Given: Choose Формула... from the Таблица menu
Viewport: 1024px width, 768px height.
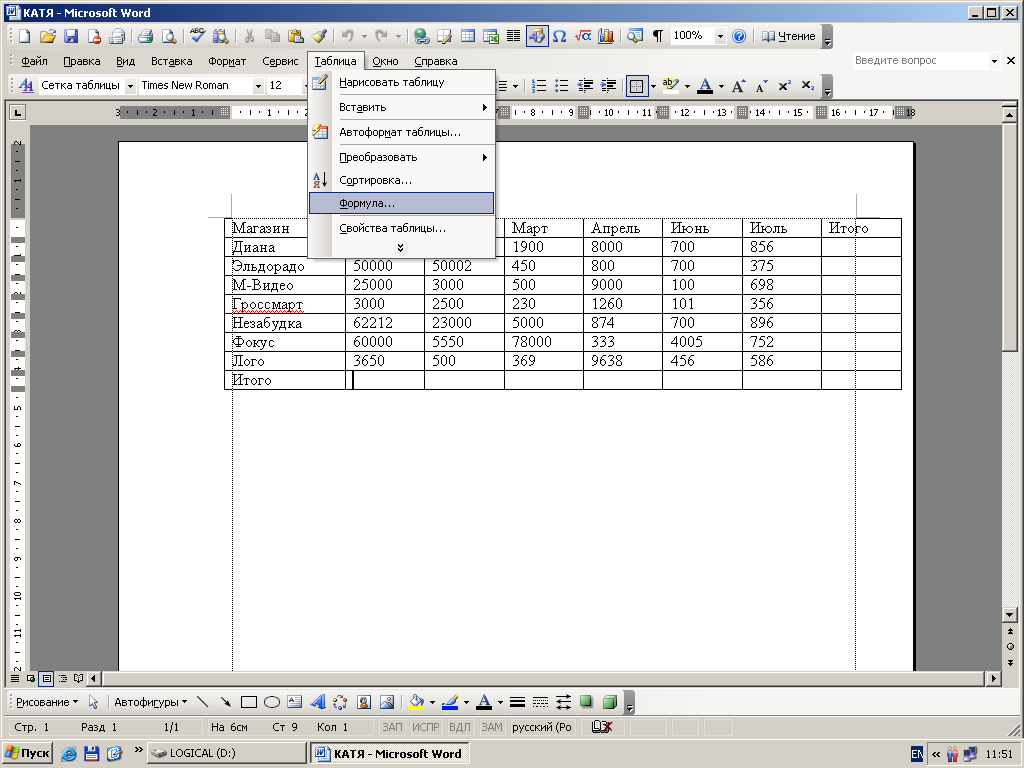Looking at the screenshot, I should (401, 203).
